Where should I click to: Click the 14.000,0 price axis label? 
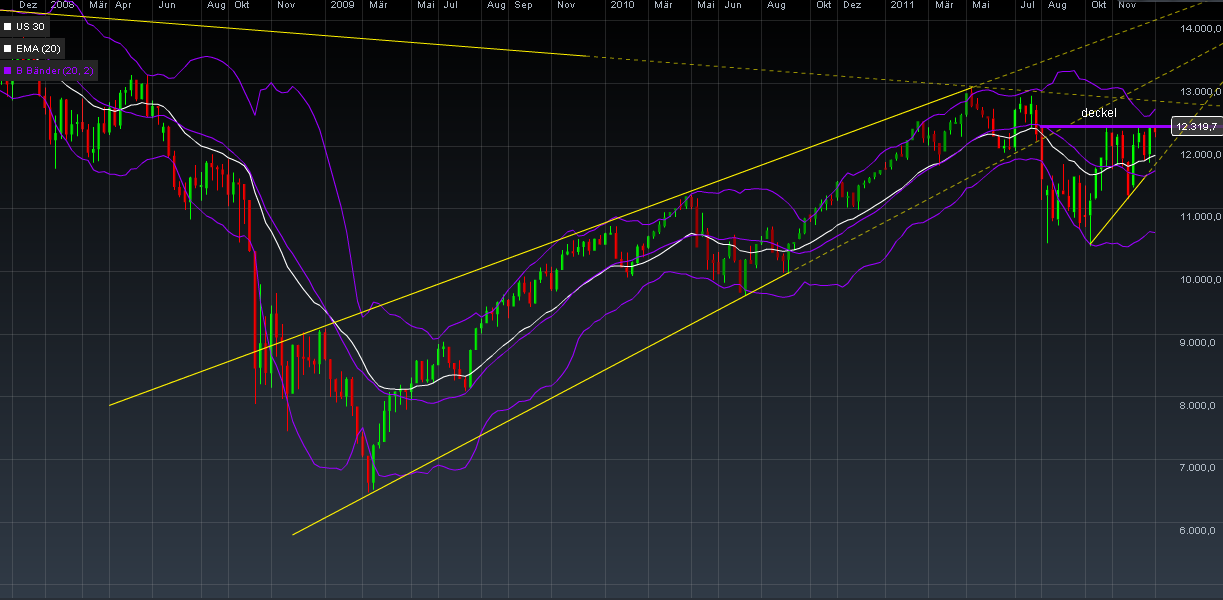[1199, 28]
